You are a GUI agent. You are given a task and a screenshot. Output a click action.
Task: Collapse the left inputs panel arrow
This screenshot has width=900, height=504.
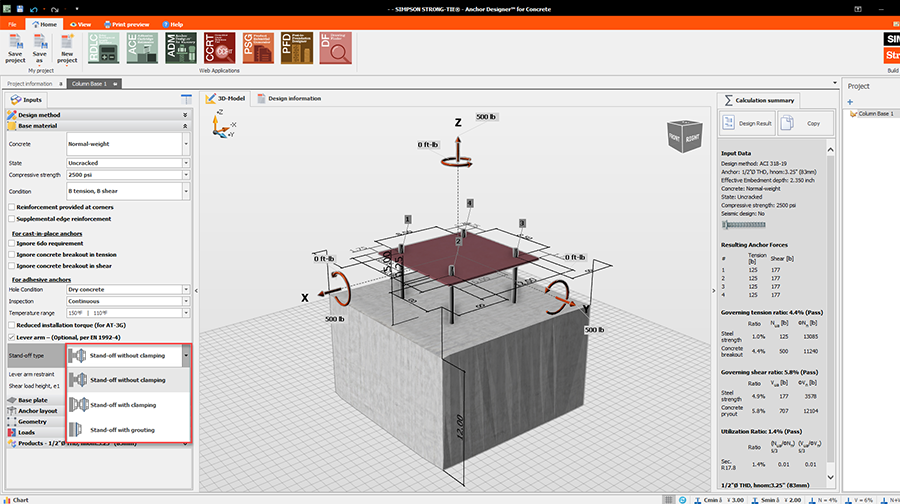[196, 290]
